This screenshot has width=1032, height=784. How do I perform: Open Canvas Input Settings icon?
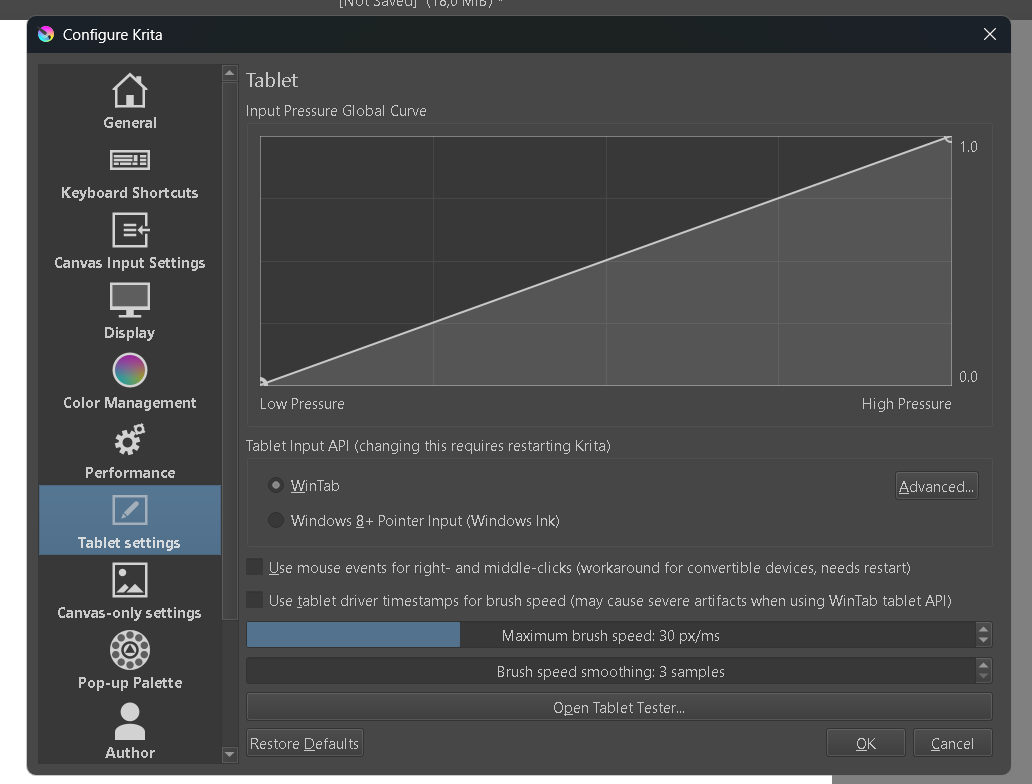[130, 230]
